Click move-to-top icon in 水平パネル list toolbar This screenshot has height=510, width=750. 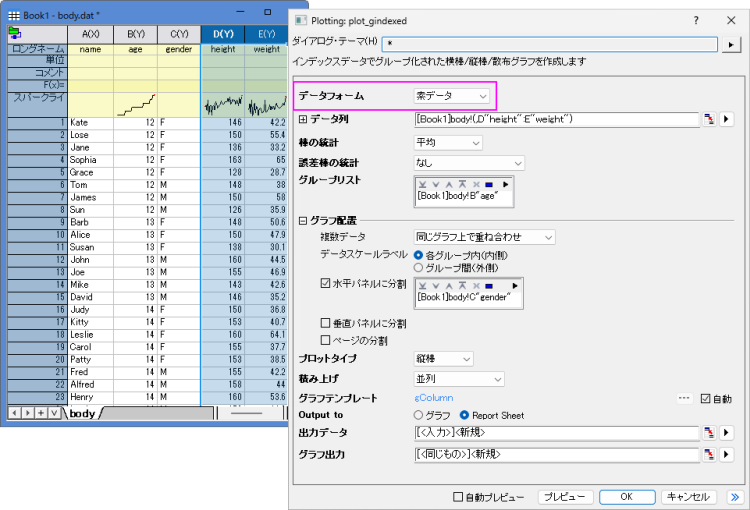pos(462,286)
